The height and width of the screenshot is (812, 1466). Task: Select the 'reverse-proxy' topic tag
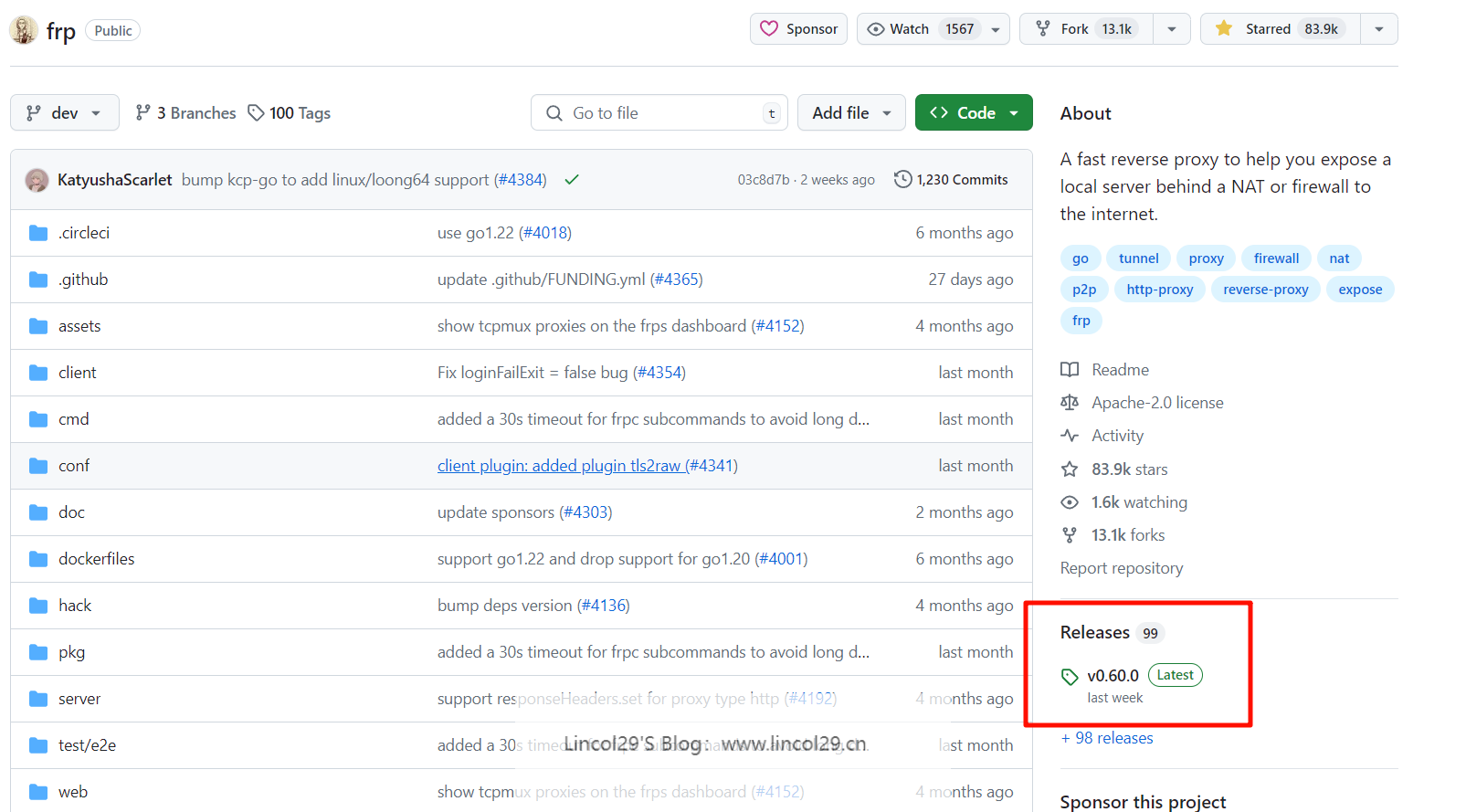pyautogui.click(x=1266, y=290)
